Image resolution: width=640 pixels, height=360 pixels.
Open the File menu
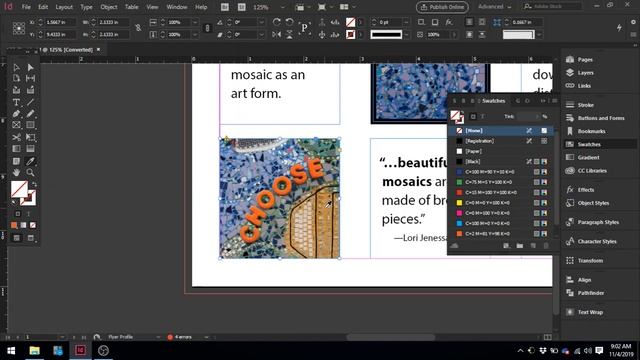[26, 7]
